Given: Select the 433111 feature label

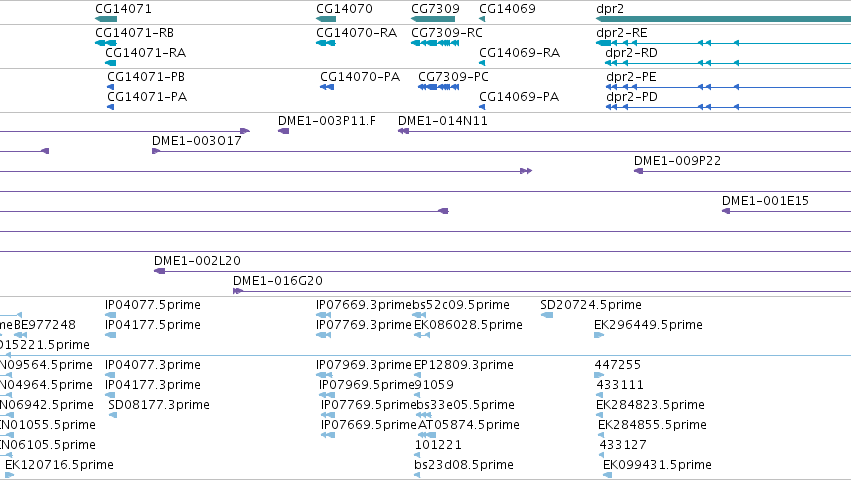Looking at the screenshot, I should (620, 385).
